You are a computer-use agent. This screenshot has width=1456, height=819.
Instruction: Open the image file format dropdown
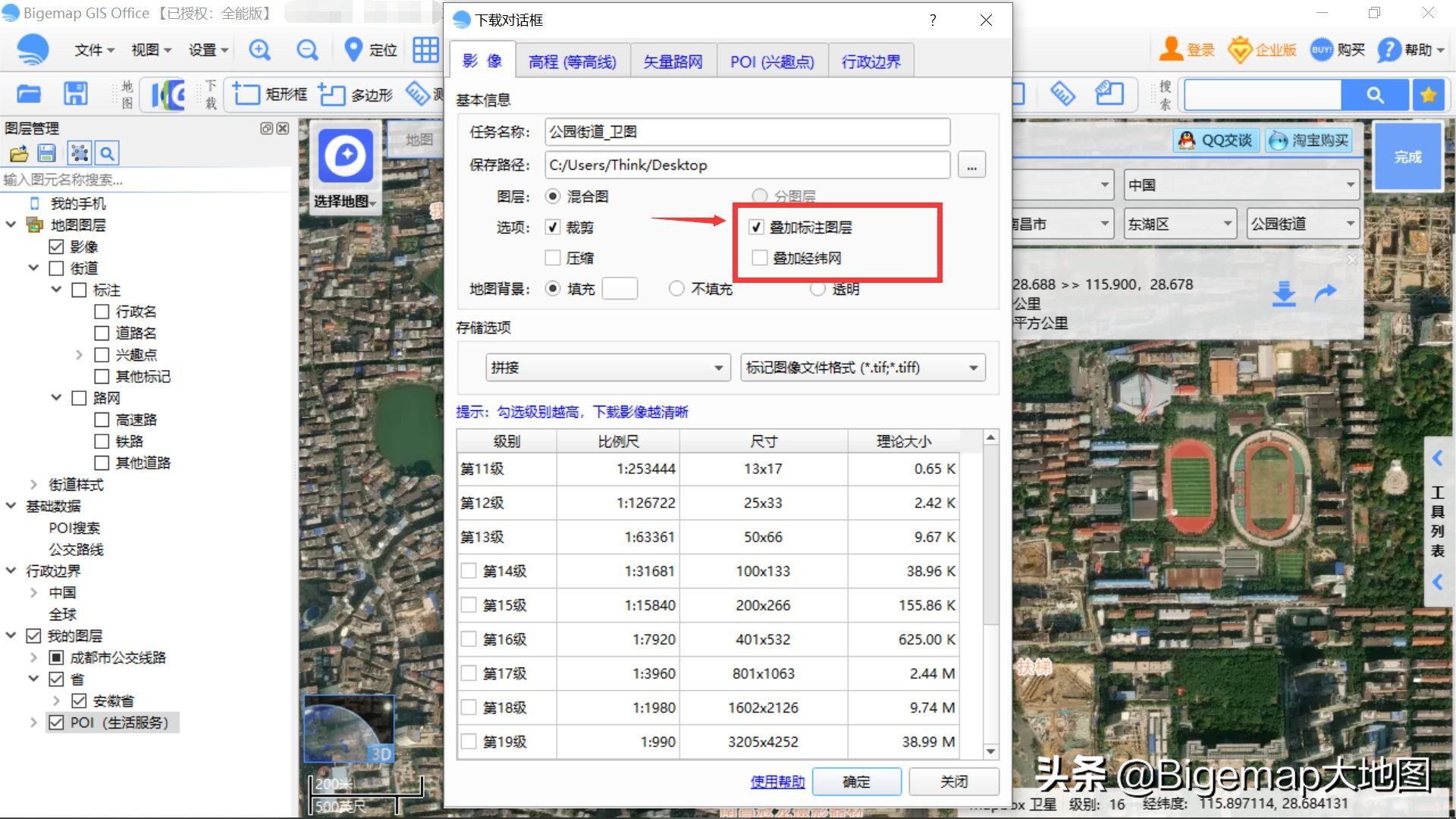click(x=974, y=367)
